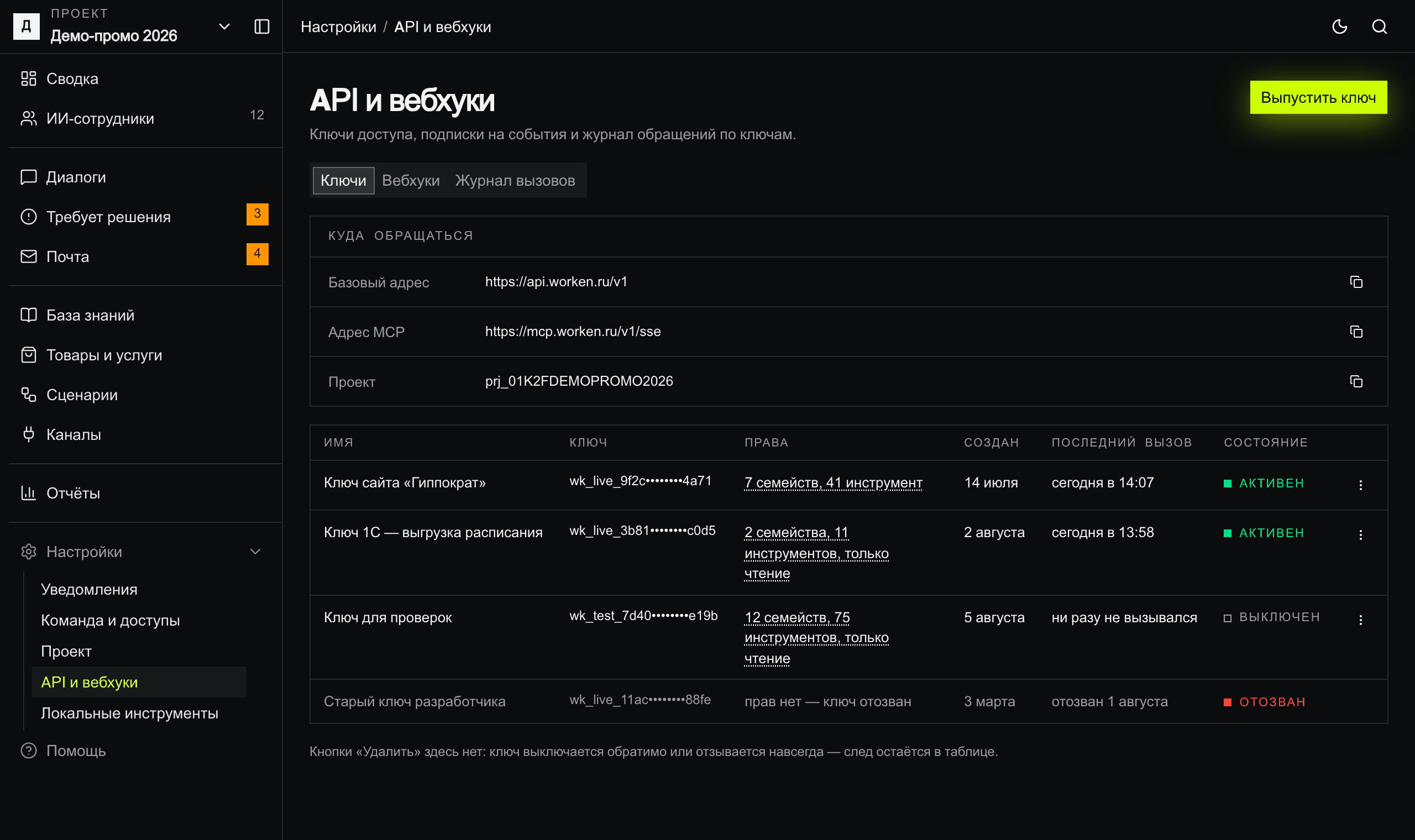Click the Настройки breadcrumb link
This screenshot has width=1415, height=840.
click(x=338, y=27)
